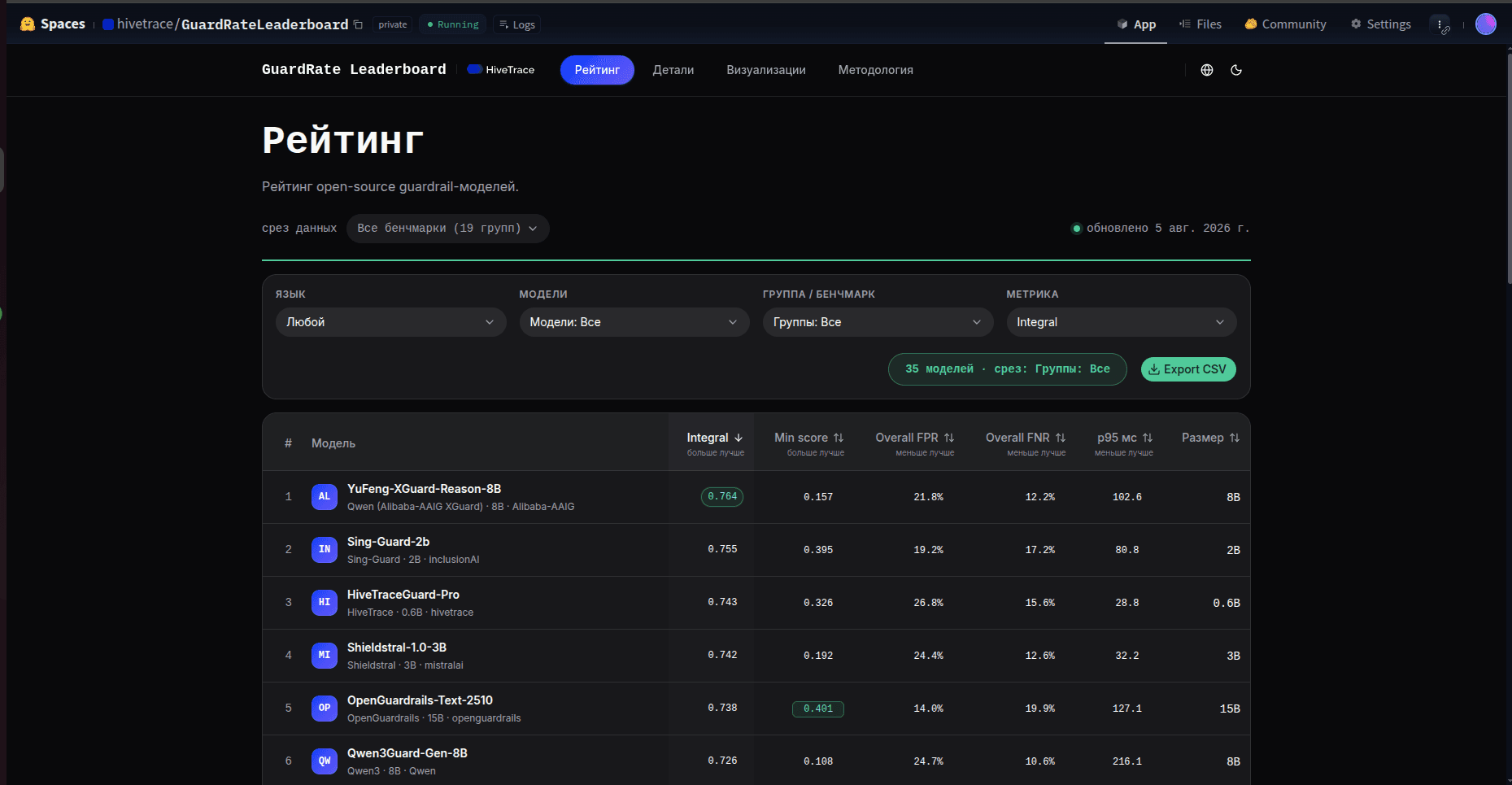
Task: Click the GuardRateLeaderboard space name
Action: pyautogui.click(x=265, y=24)
